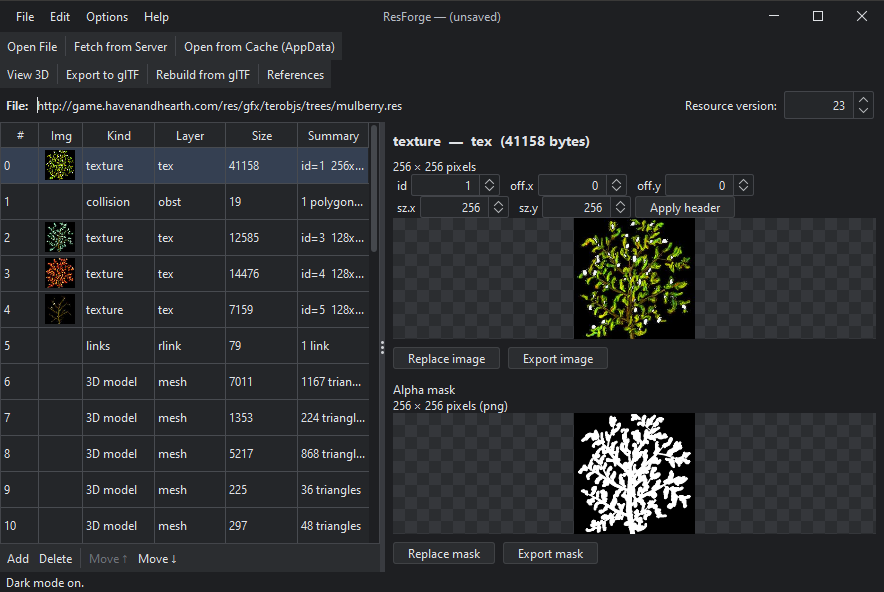Click Export to glTF
The image size is (884, 592).
coord(102,74)
